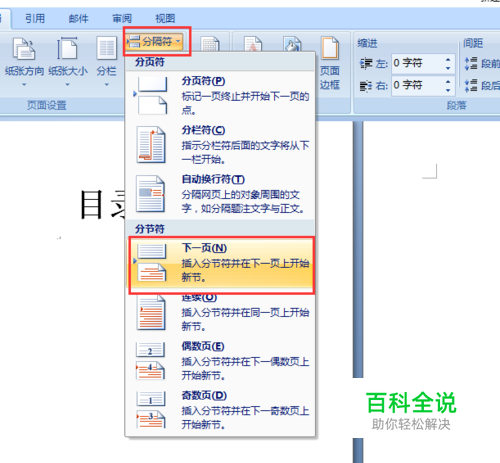Click the 分隔符 breaks button
This screenshot has height=463, width=500.
tap(155, 42)
